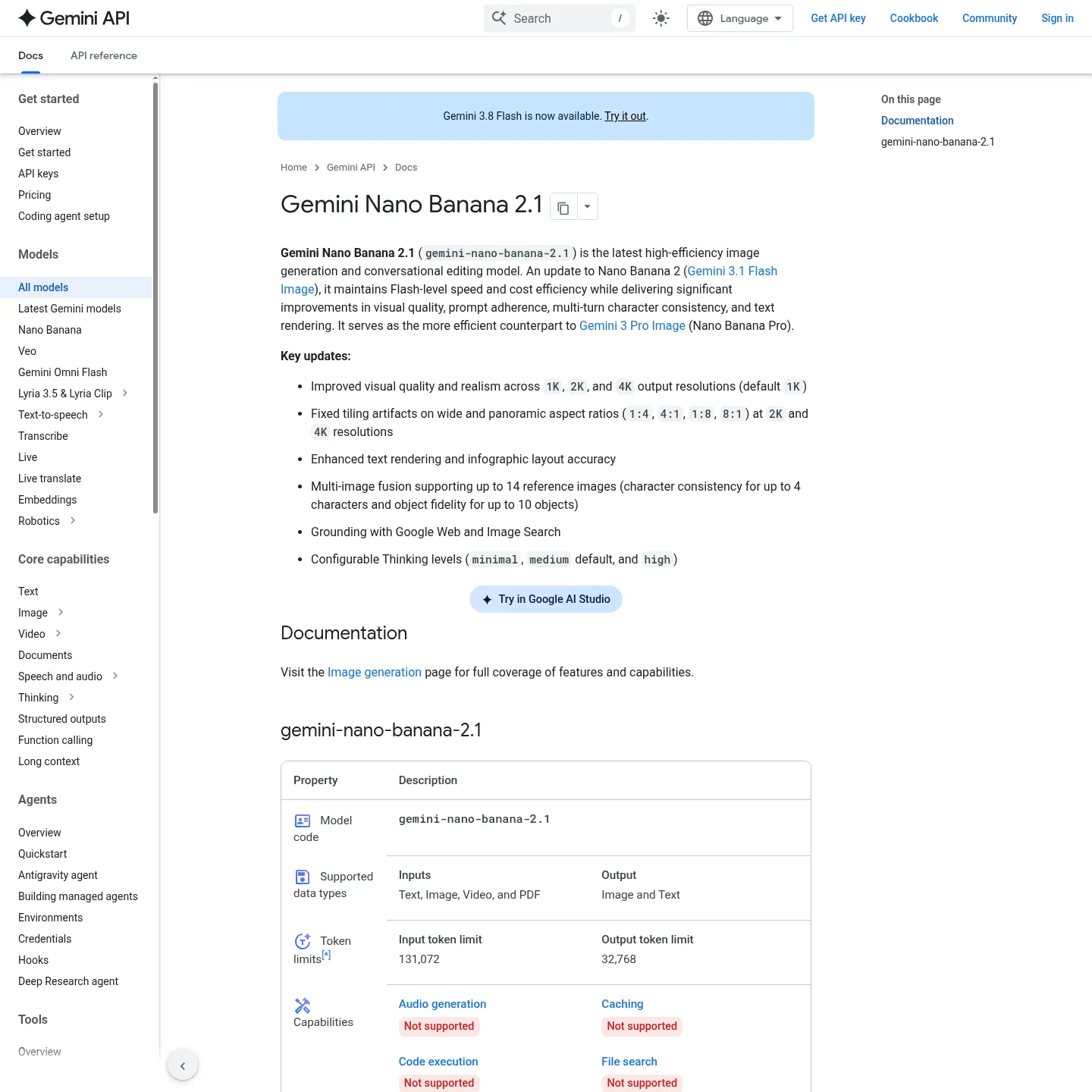Click the sidebar scrollbar thumb

pos(155,297)
